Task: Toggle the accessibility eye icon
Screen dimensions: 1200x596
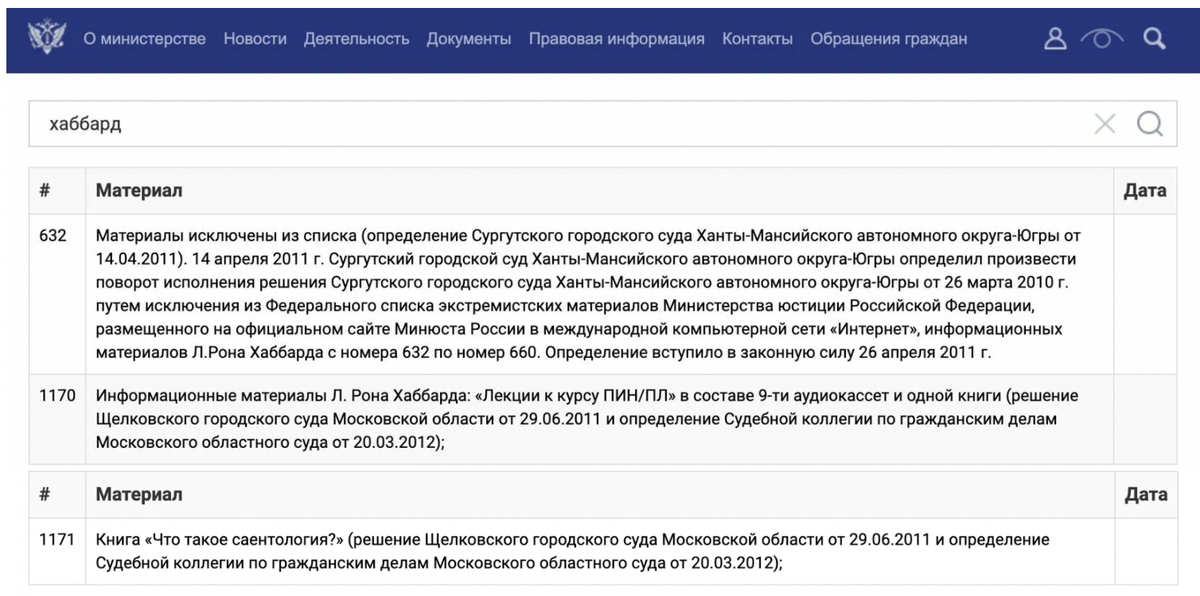Action: 1102,39
